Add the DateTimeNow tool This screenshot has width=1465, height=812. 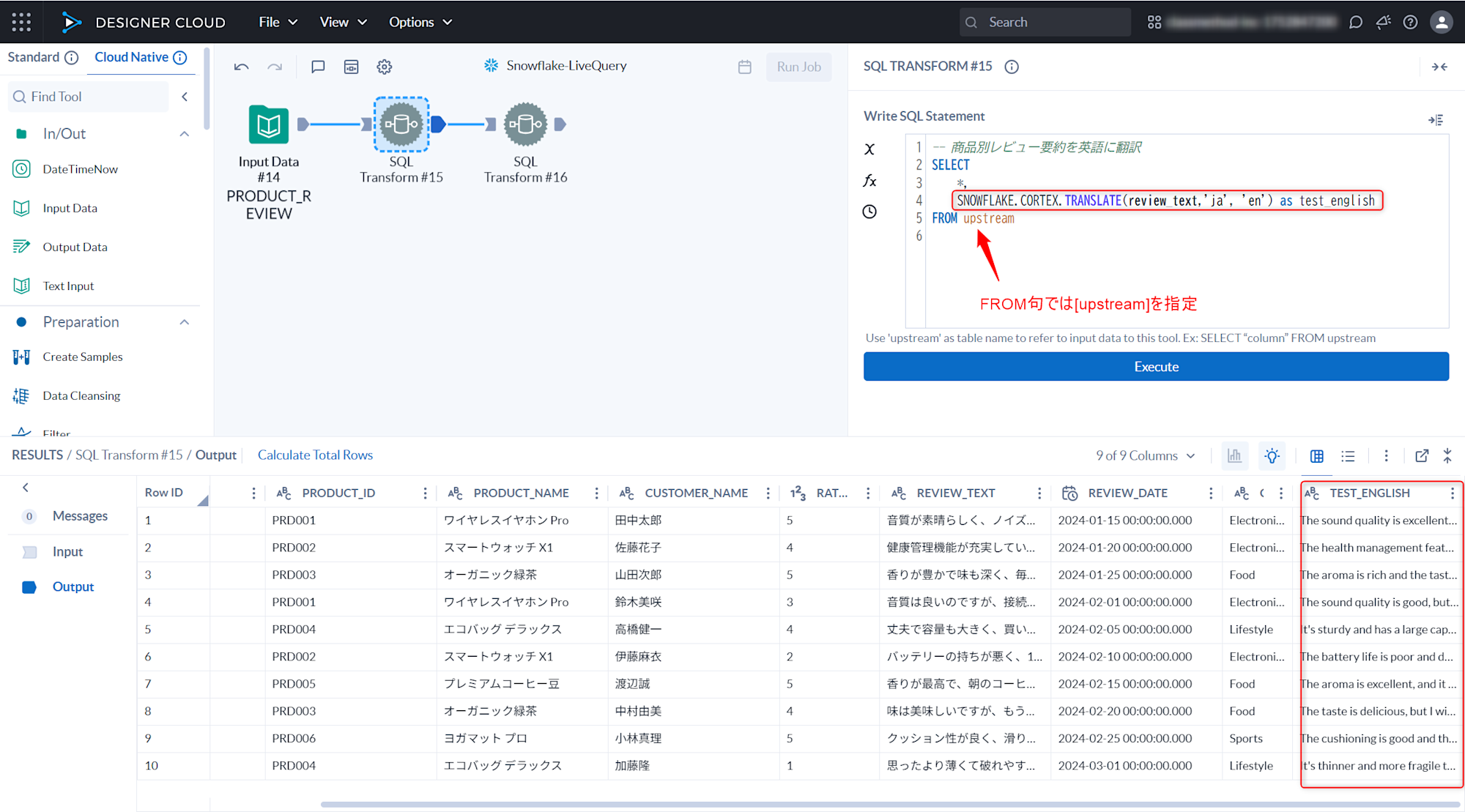(80, 169)
